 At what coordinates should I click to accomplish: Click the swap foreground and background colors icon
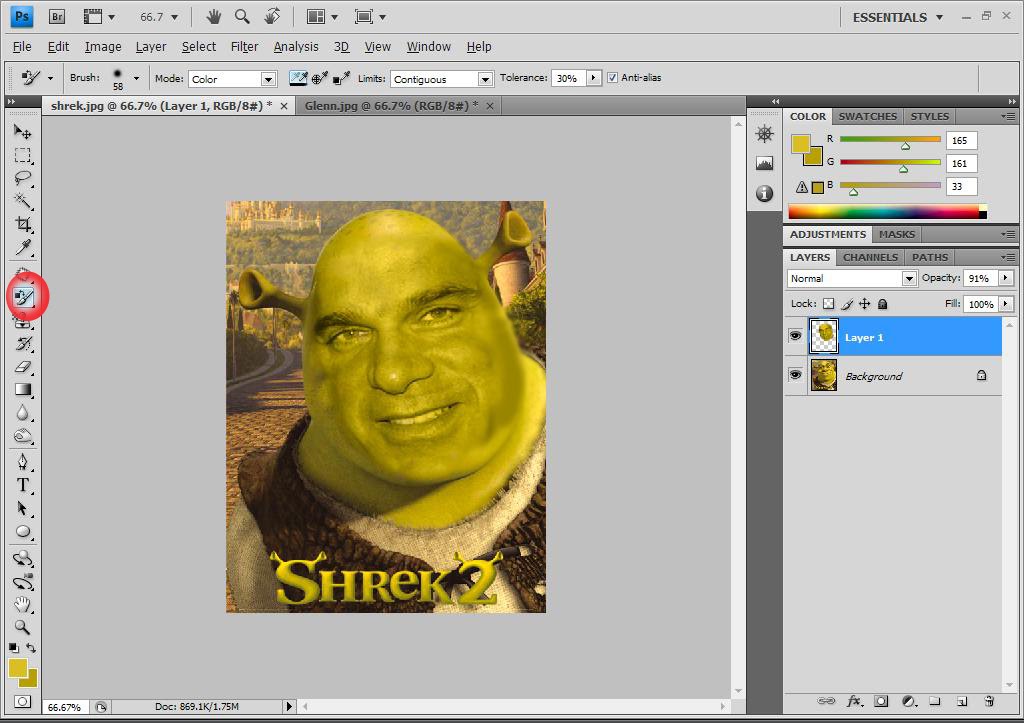[x=31, y=648]
